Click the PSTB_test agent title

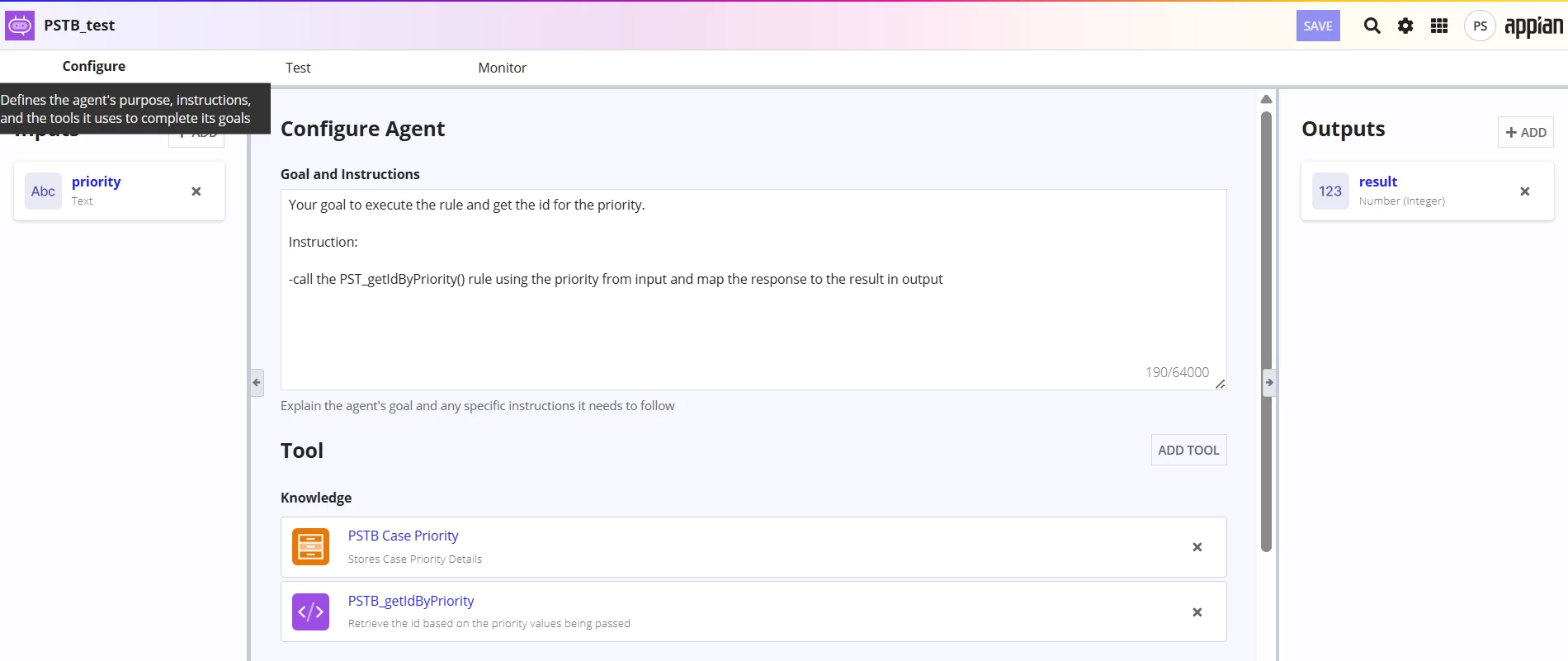[79, 26]
